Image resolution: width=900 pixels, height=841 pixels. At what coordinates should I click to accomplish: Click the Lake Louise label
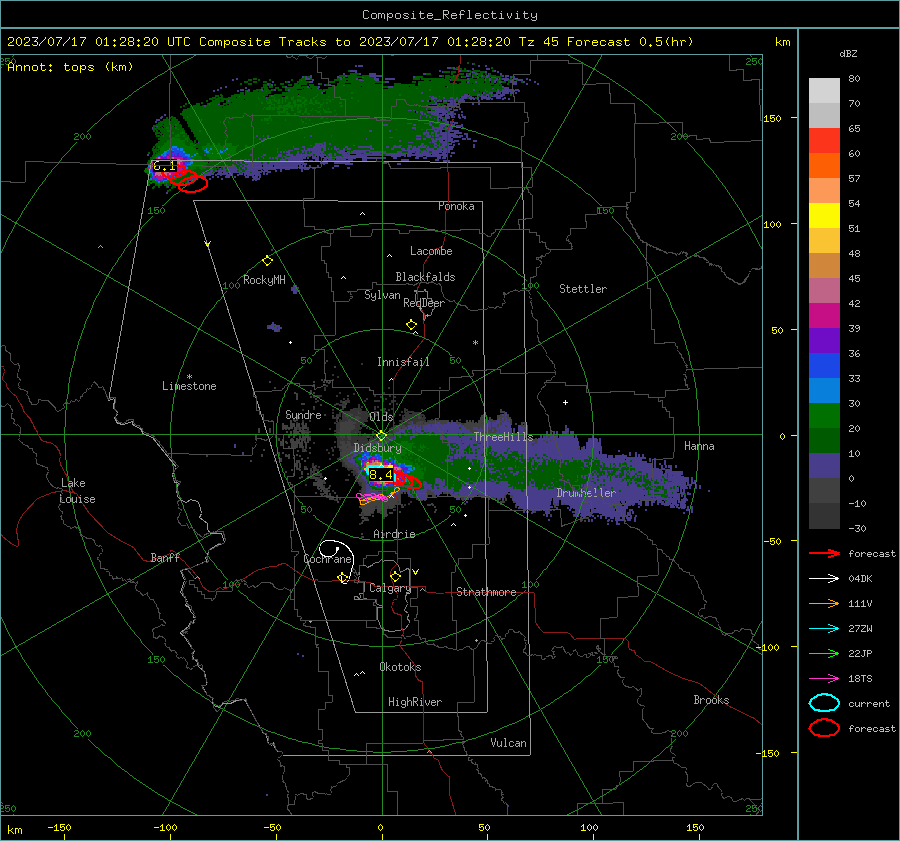click(x=78, y=491)
